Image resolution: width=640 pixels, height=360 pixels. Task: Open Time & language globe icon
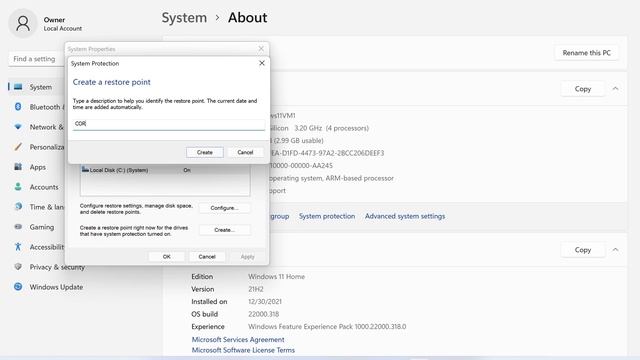pos(18,207)
